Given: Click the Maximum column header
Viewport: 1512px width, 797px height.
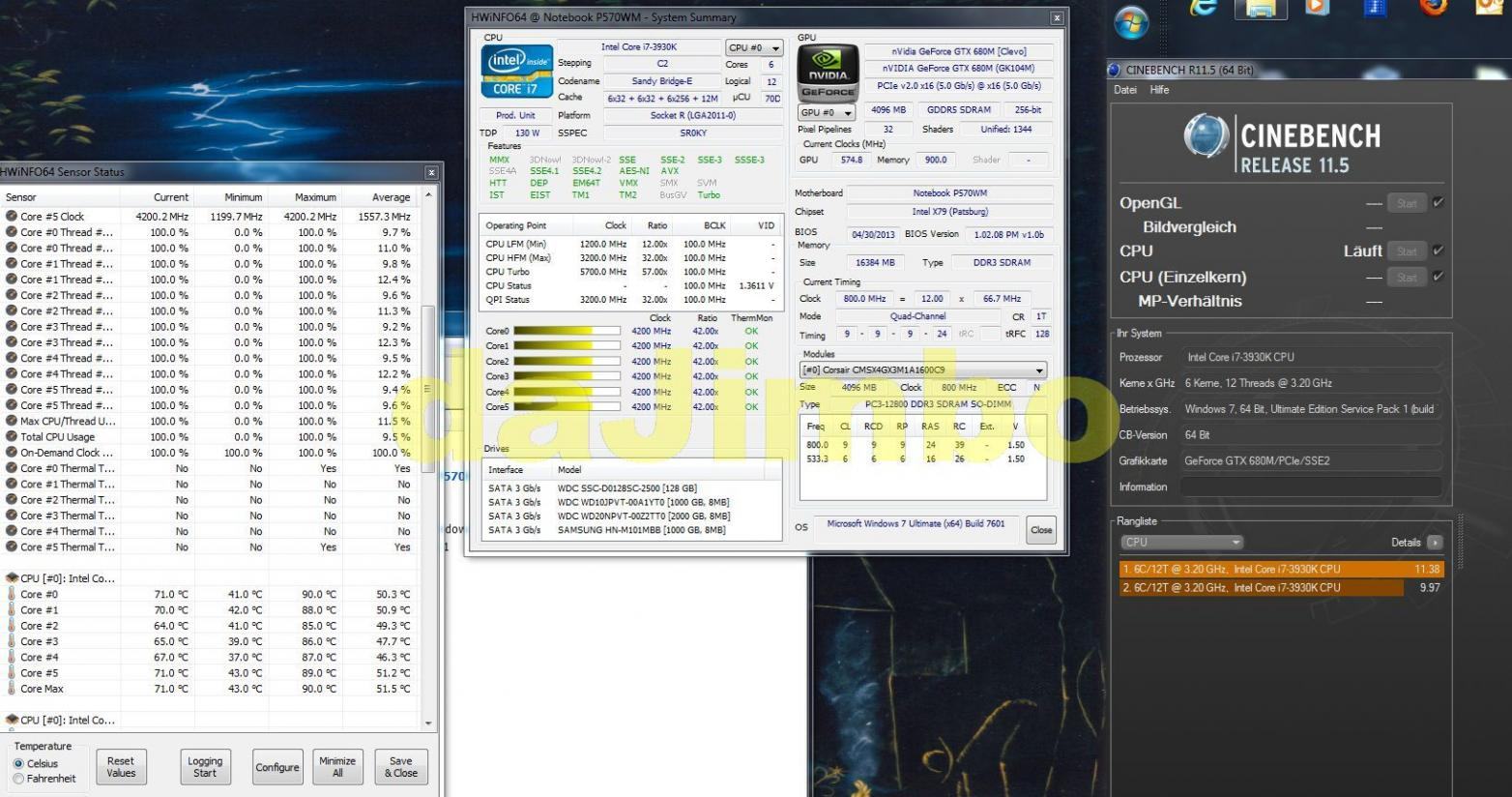Looking at the screenshot, I should (304, 197).
